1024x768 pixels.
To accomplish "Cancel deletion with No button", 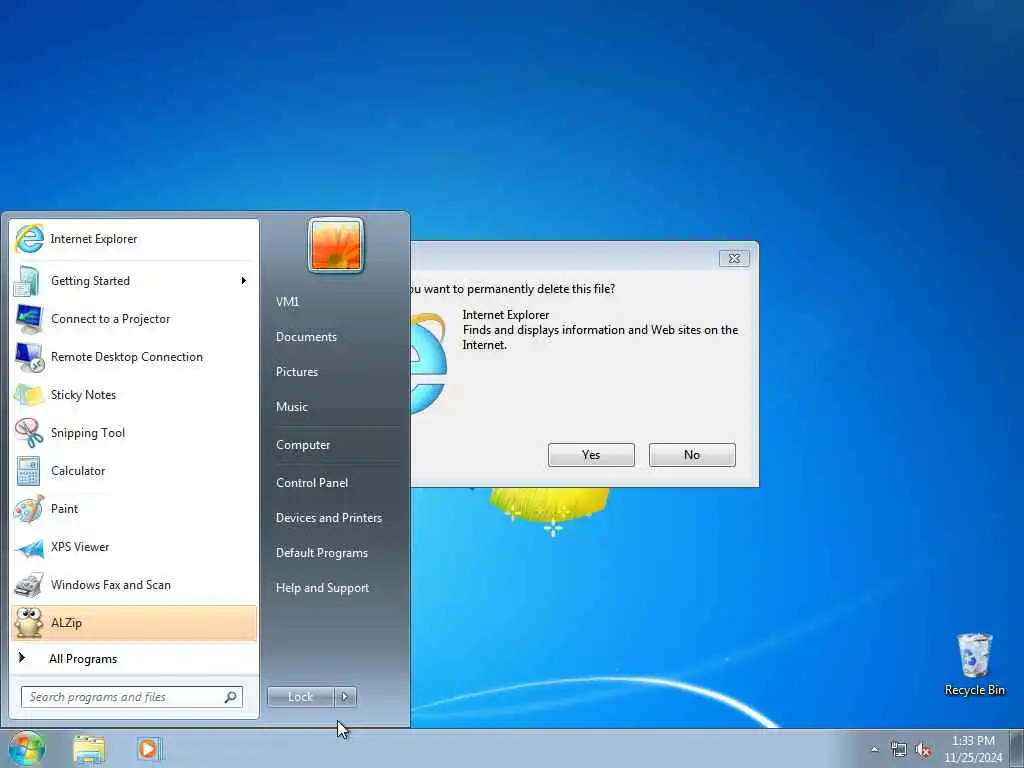I will click(692, 455).
